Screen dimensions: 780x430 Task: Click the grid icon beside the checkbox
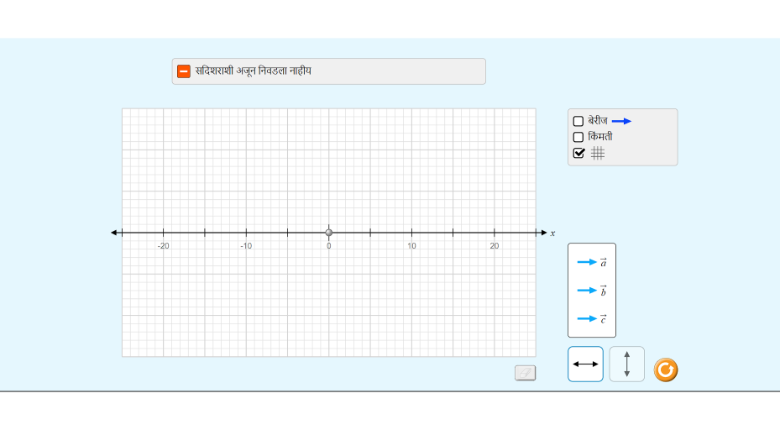coord(598,153)
